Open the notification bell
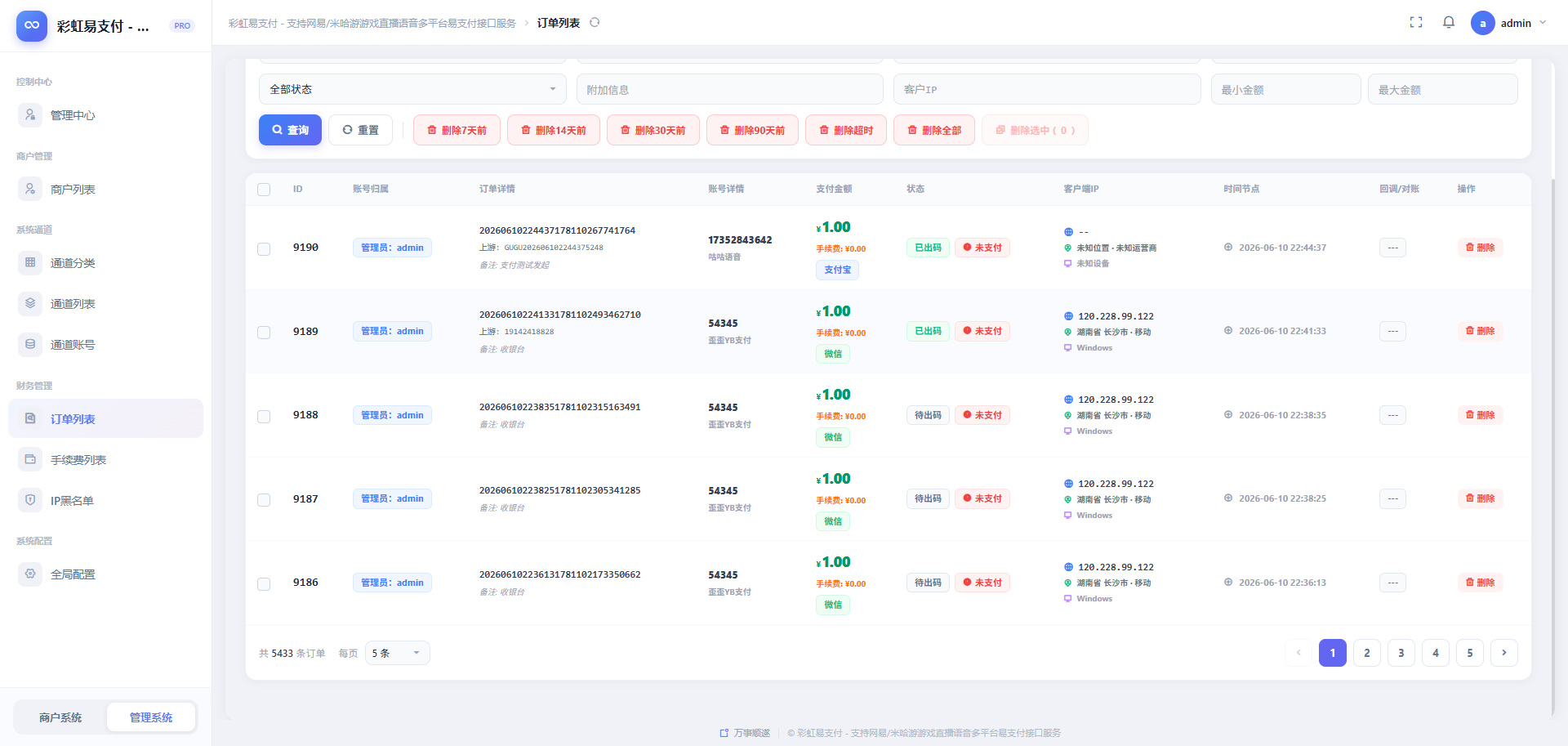The height and width of the screenshot is (746, 1568). click(1449, 23)
